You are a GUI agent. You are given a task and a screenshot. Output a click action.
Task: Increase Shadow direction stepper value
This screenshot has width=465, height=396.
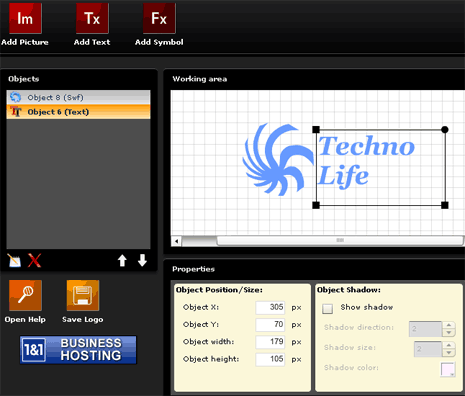pyautogui.click(x=449, y=325)
